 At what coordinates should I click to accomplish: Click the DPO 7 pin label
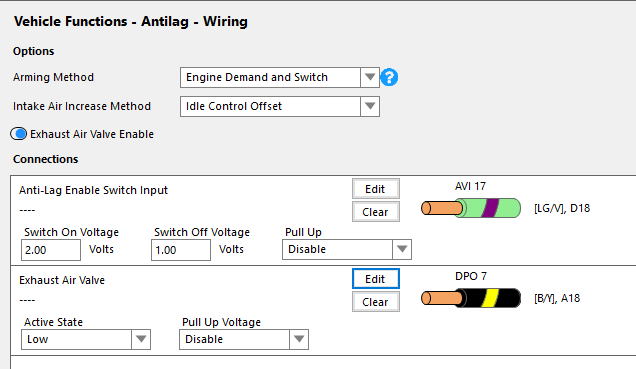point(471,276)
